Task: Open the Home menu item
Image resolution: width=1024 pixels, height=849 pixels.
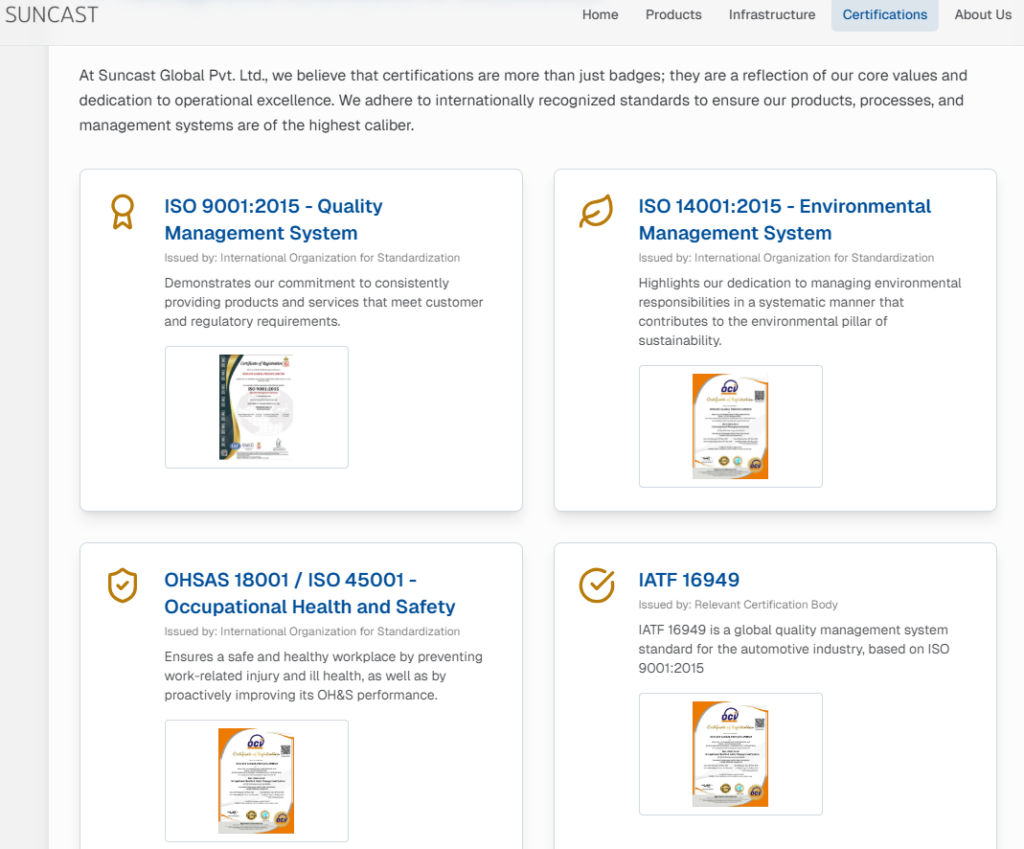Action: tap(600, 14)
